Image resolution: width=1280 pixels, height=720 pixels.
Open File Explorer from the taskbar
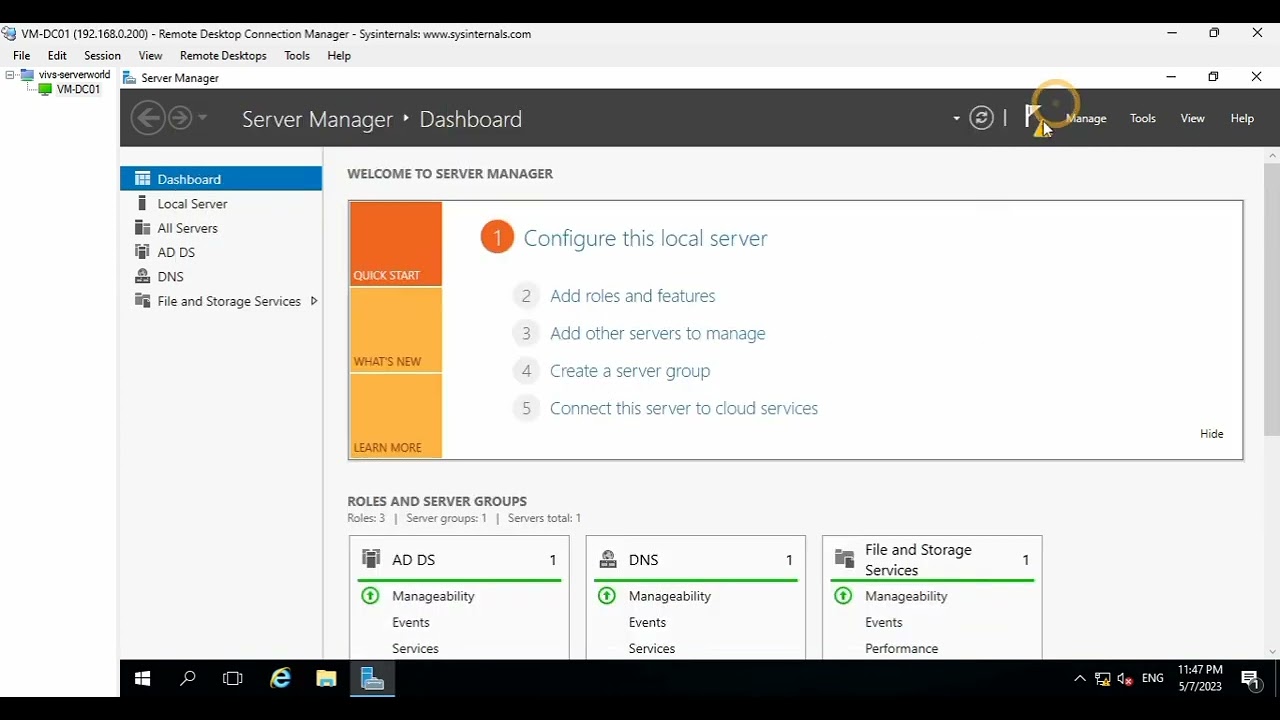[326, 679]
